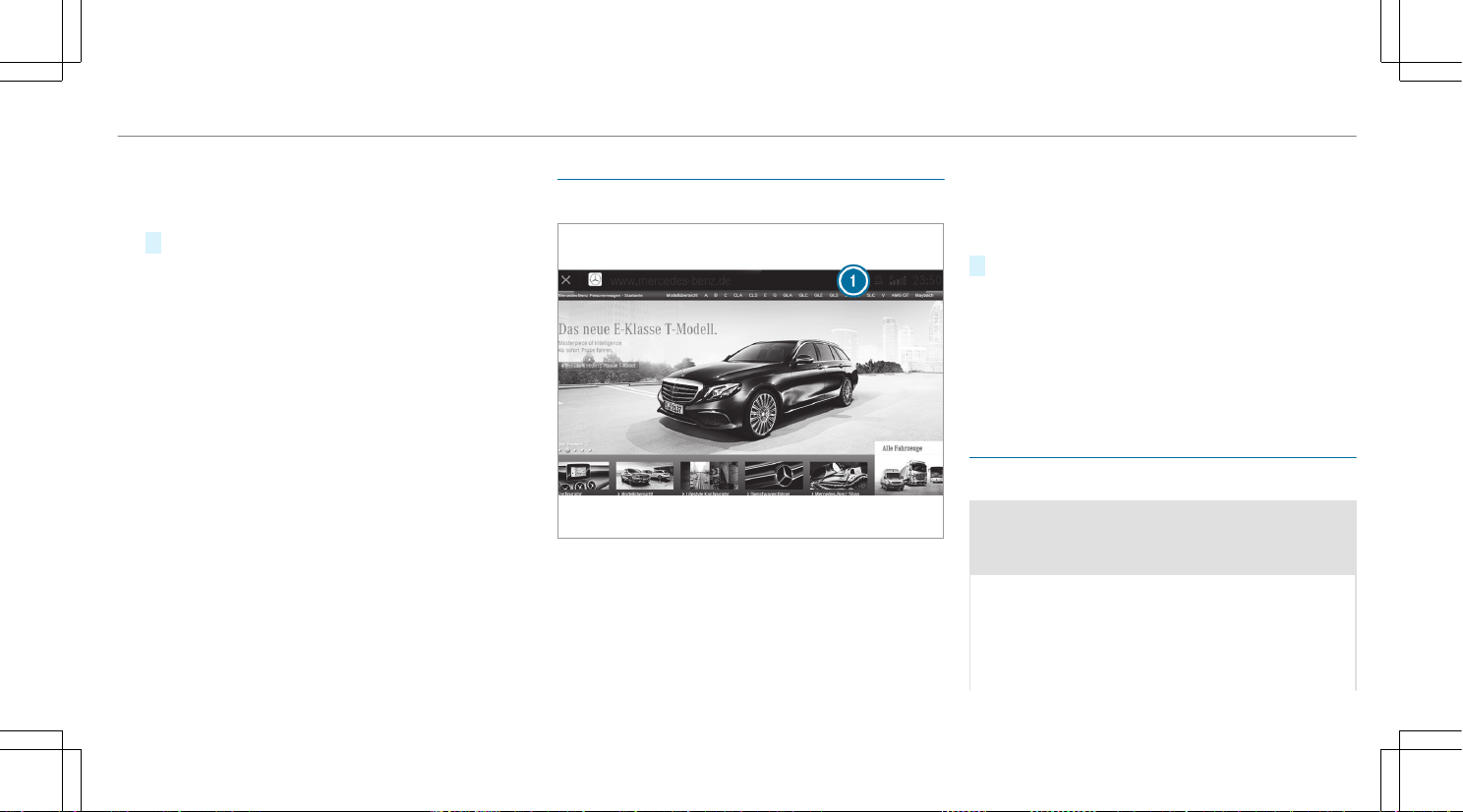Image resolution: width=1463 pixels, height=812 pixels.
Task: Open the Modellübersicht menu item
Action: 681,295
